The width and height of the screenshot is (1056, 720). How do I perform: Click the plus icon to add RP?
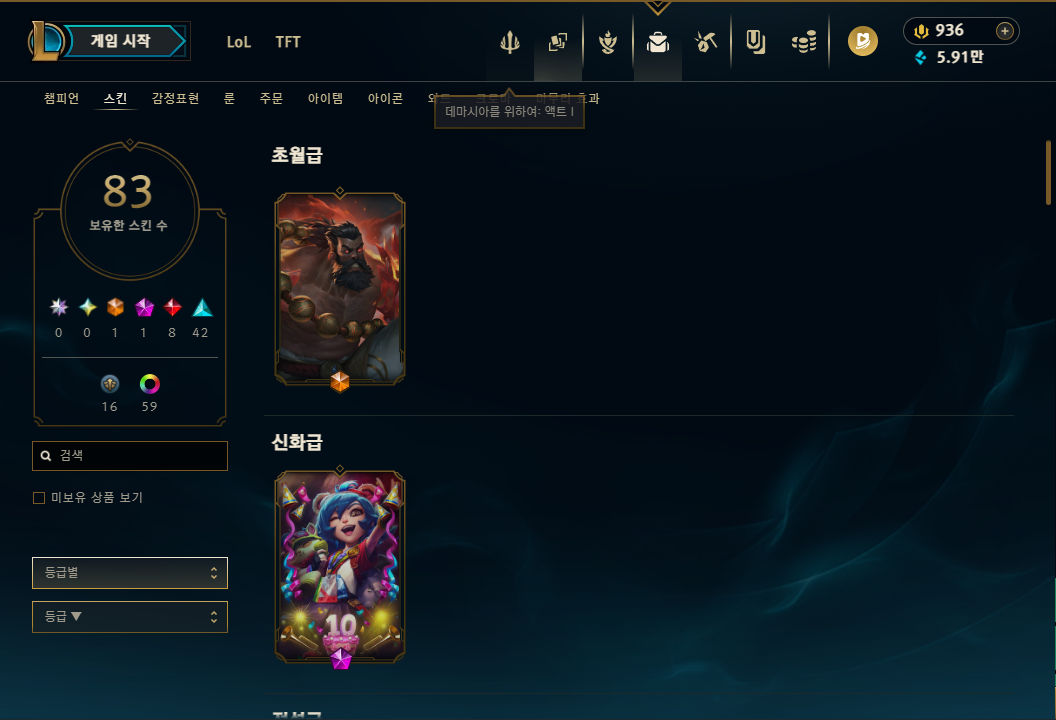1005,31
